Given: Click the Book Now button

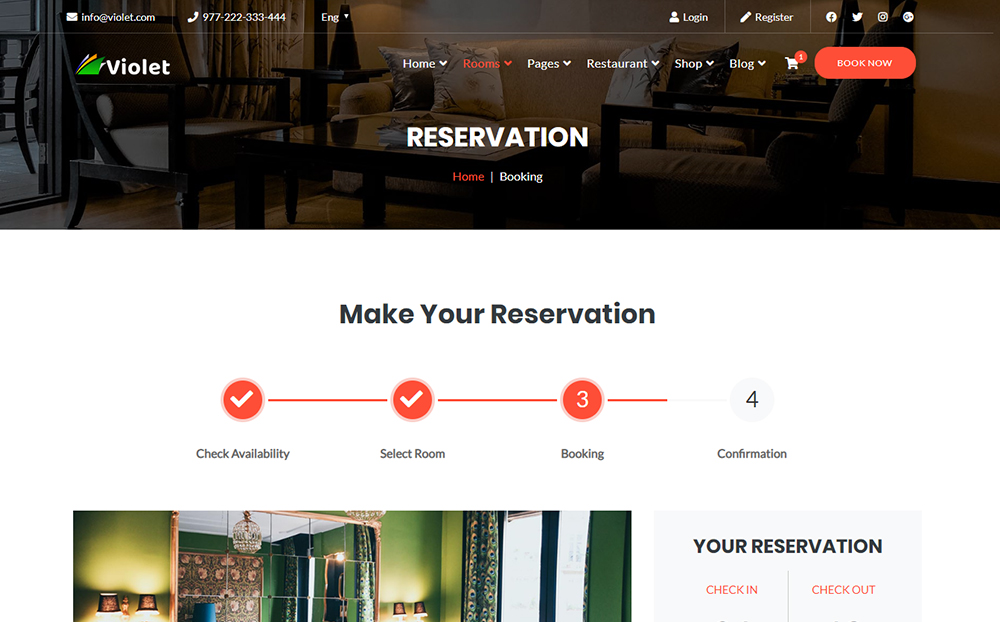Looking at the screenshot, I should click(865, 63).
